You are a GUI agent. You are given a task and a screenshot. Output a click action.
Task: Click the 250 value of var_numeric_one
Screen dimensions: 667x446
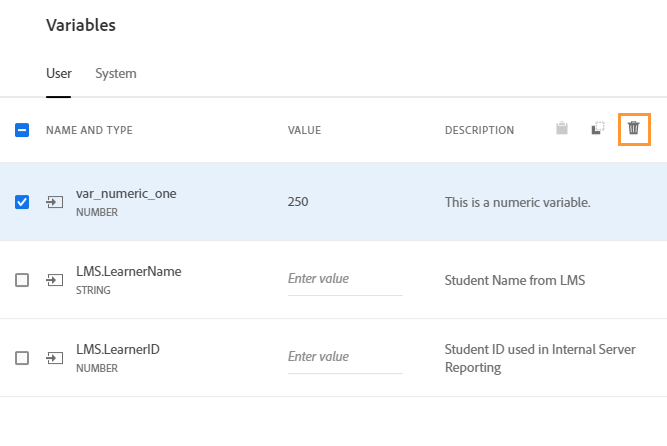click(x=298, y=202)
